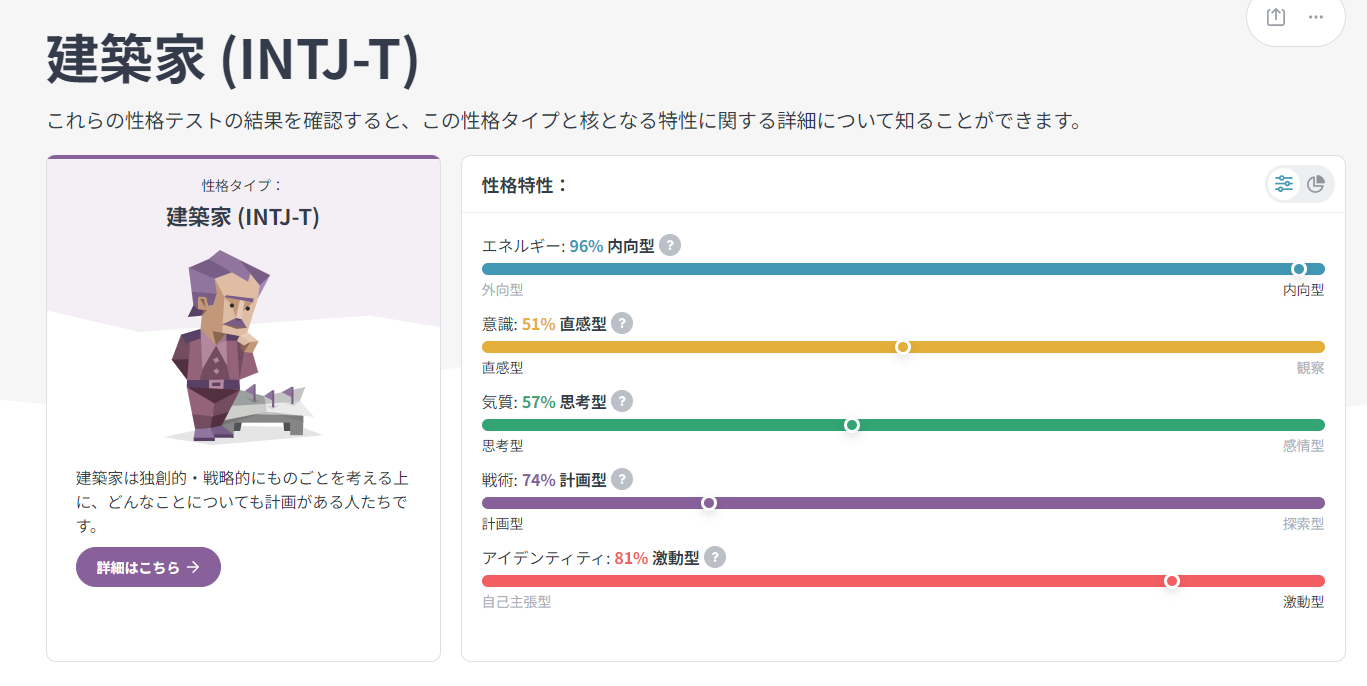Click help icon next to 戦術 計画型
The height and width of the screenshot is (686, 1367).
pos(622,479)
